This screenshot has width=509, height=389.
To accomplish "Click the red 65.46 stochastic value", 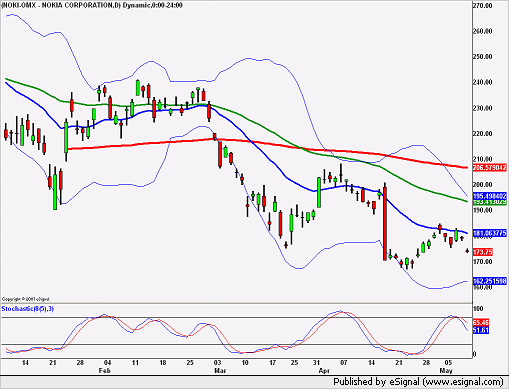I will 481,323.
